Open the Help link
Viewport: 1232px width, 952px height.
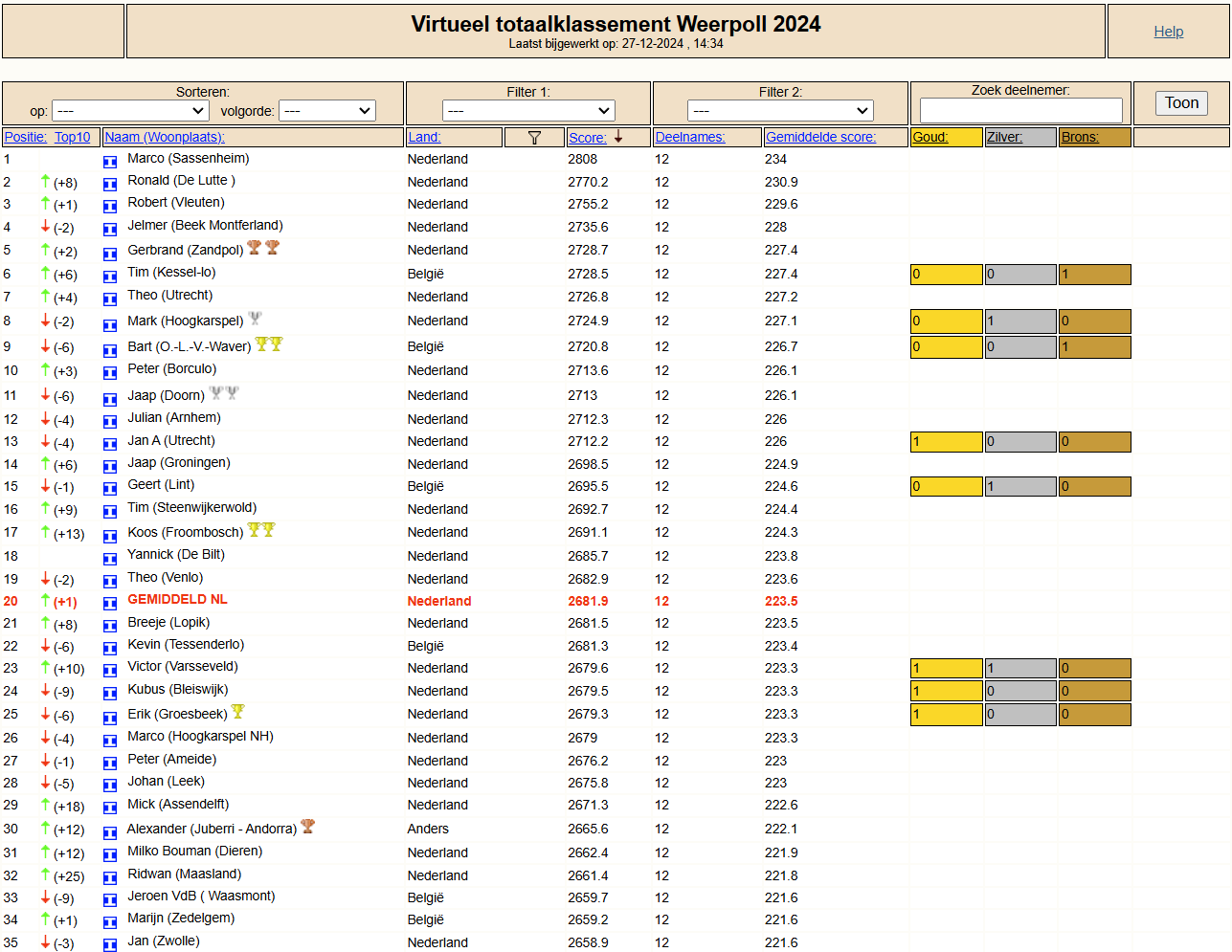click(x=1169, y=32)
